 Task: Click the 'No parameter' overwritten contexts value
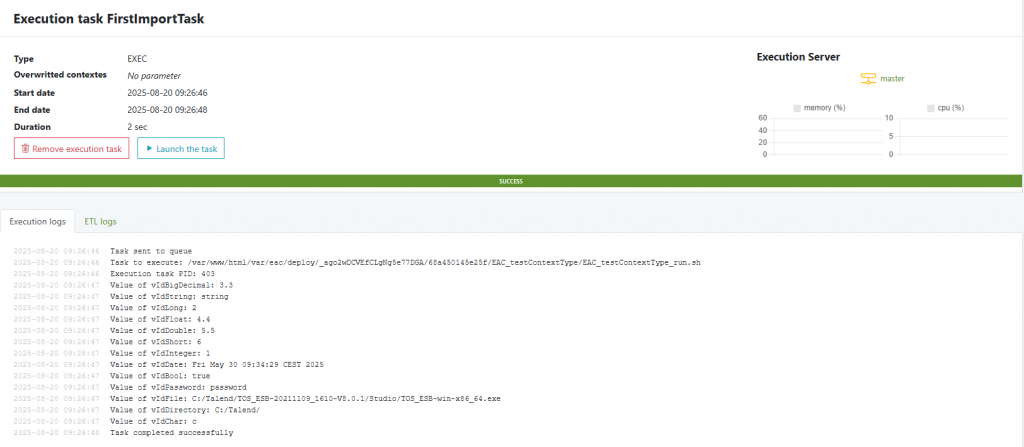[154, 76]
